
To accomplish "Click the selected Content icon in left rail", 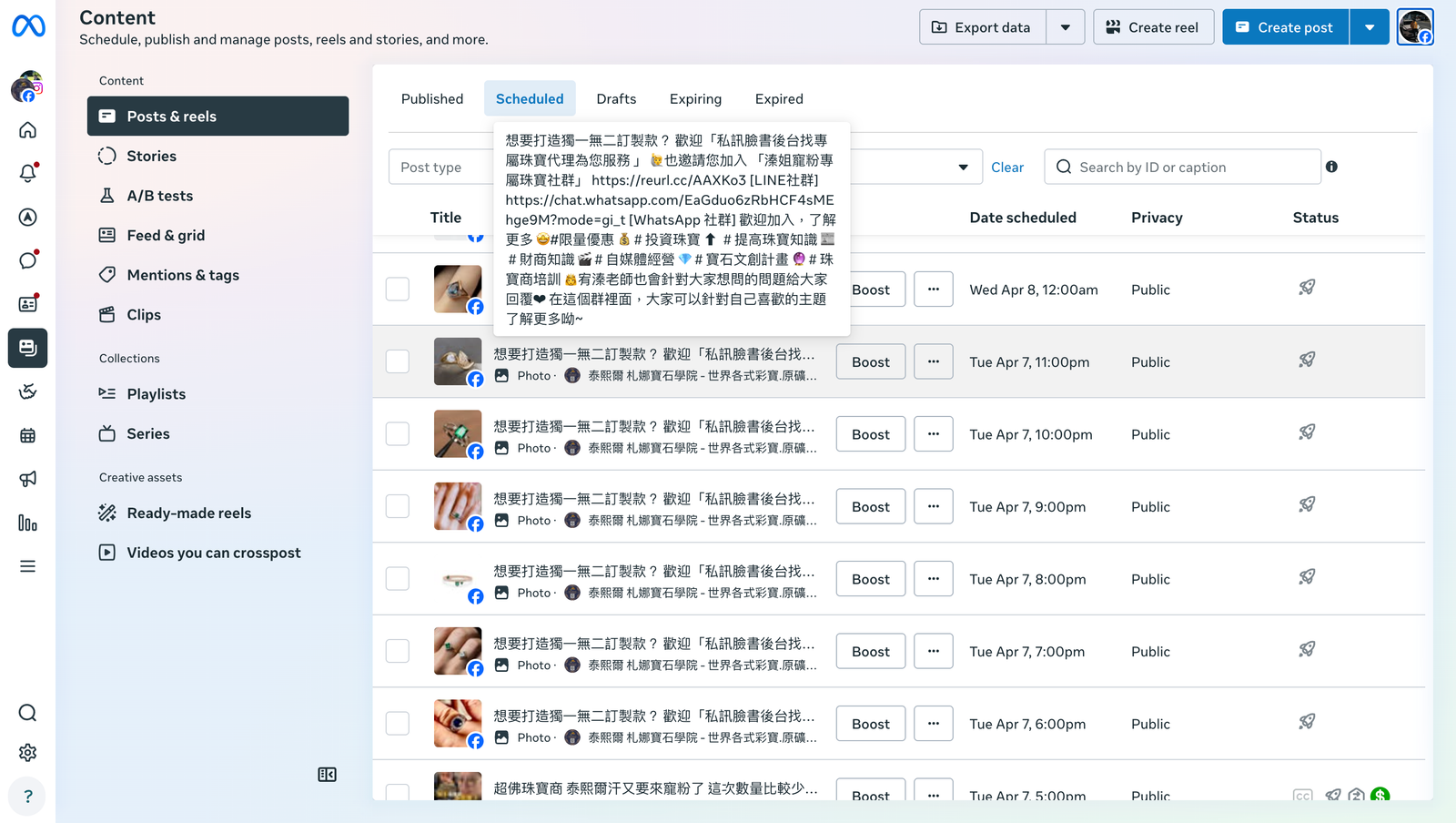I will (28, 348).
